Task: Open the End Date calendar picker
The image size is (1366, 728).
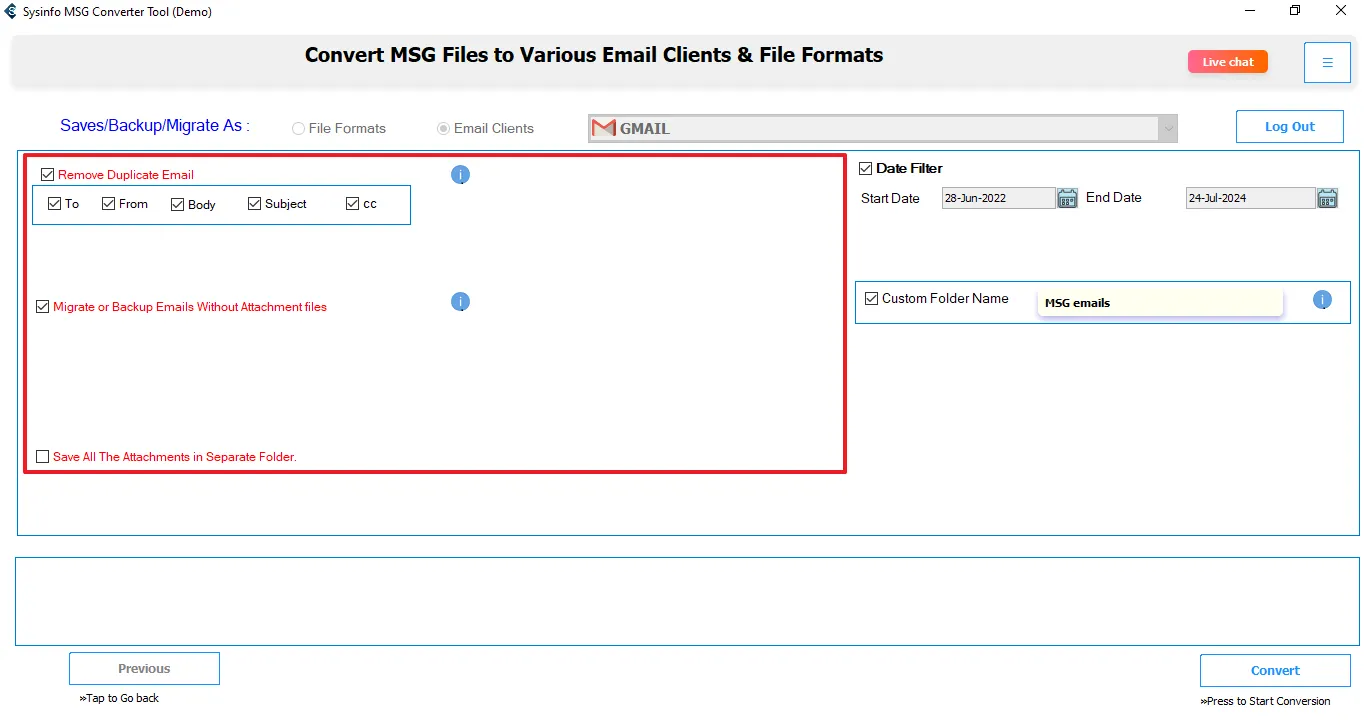Action: (x=1327, y=198)
